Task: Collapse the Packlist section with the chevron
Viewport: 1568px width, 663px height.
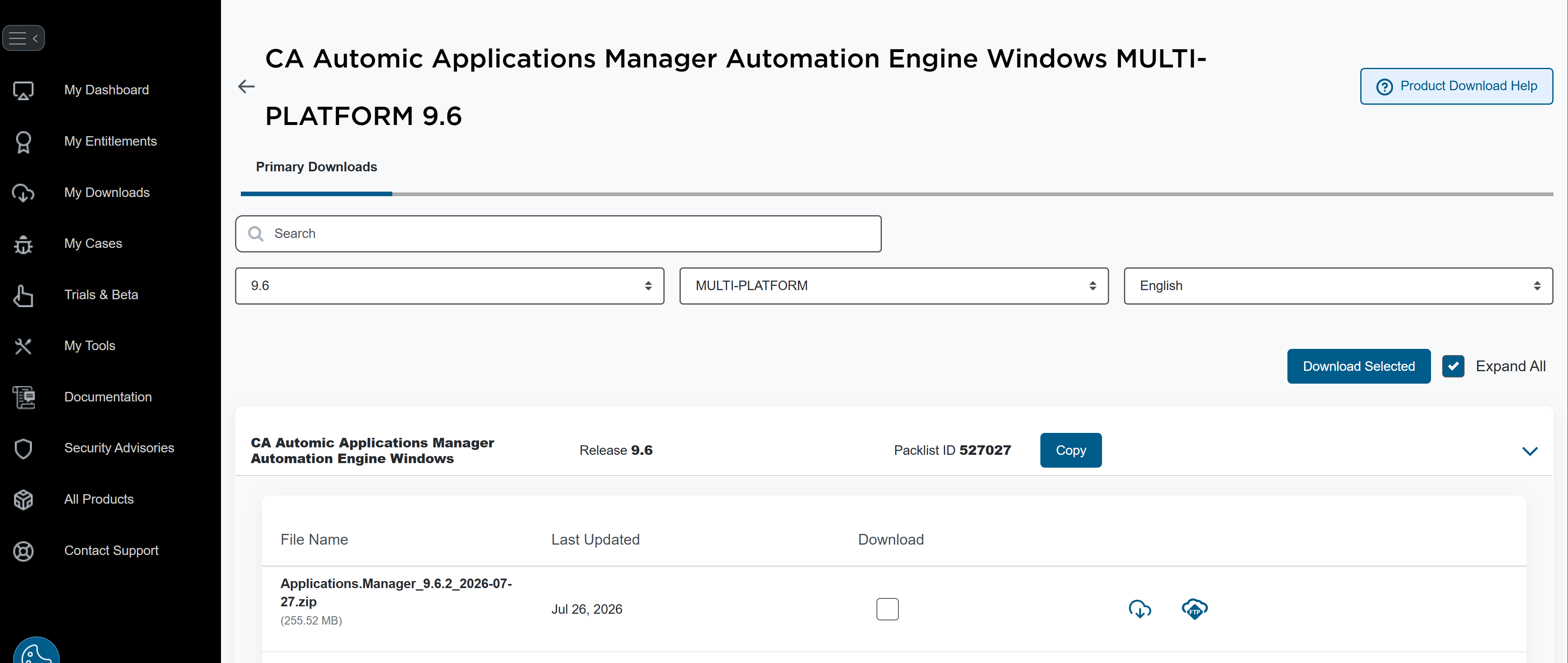Action: coord(1529,451)
